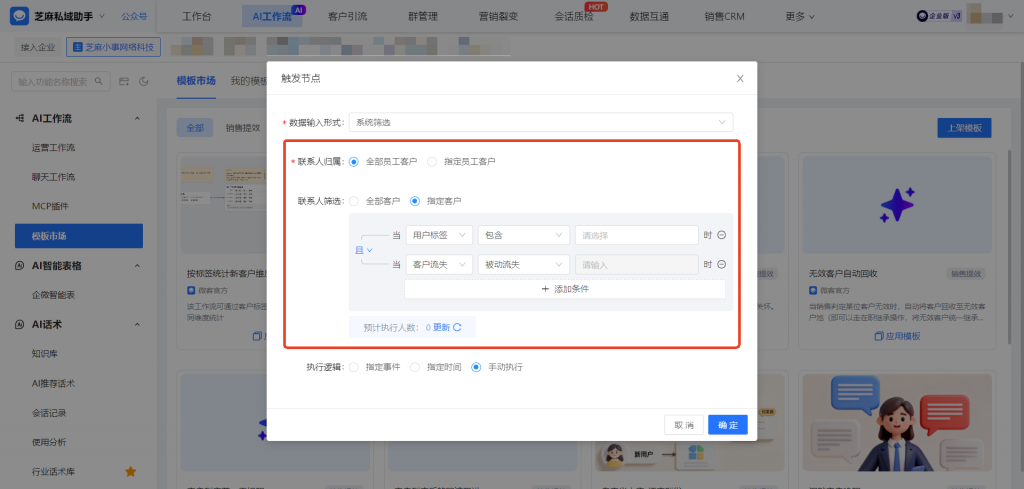1024x489 pixels.
Task: Open the 会话质检 tab
Action: click(573, 16)
